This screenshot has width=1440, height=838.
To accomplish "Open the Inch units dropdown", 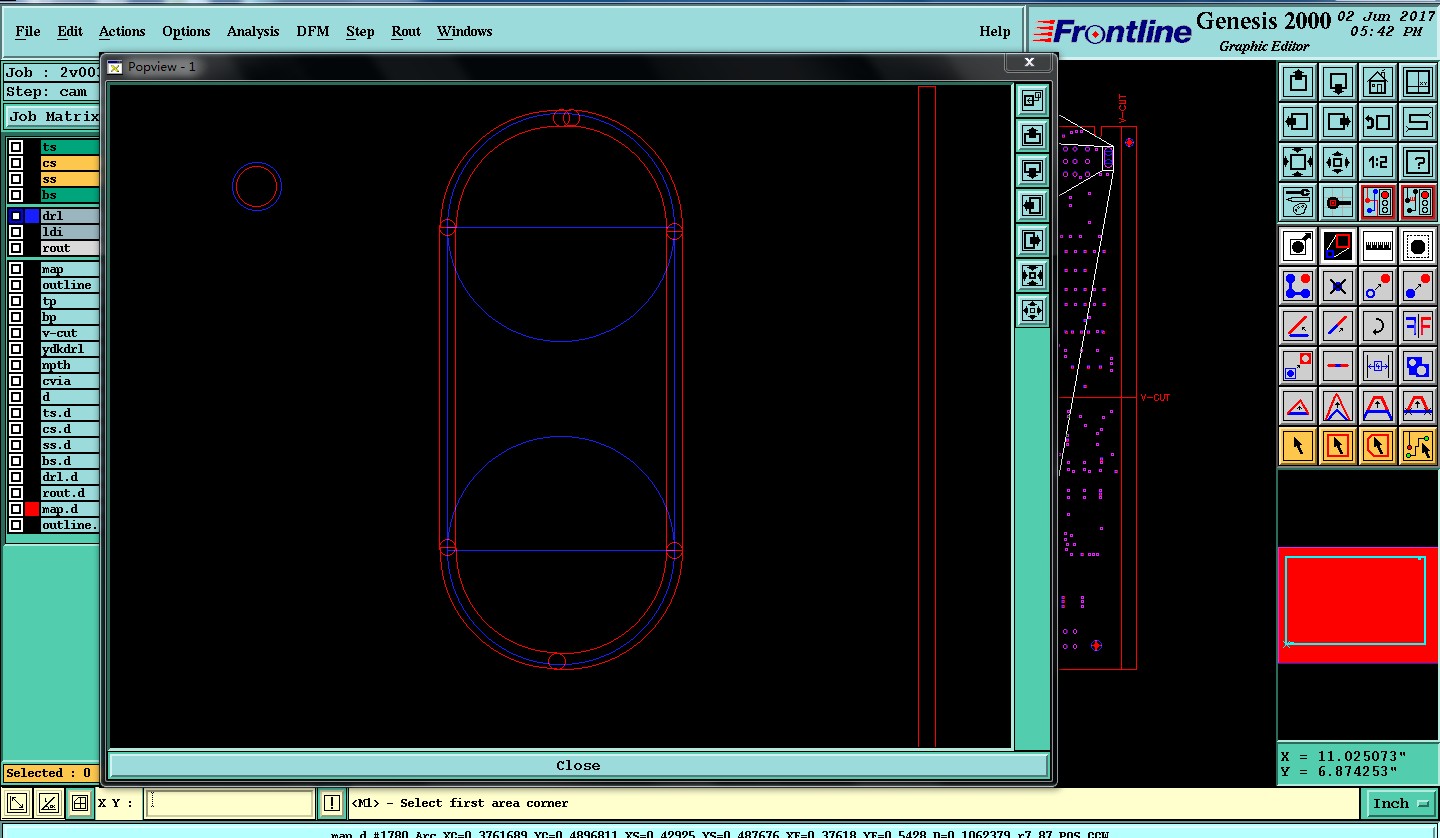I will (x=1398, y=803).
